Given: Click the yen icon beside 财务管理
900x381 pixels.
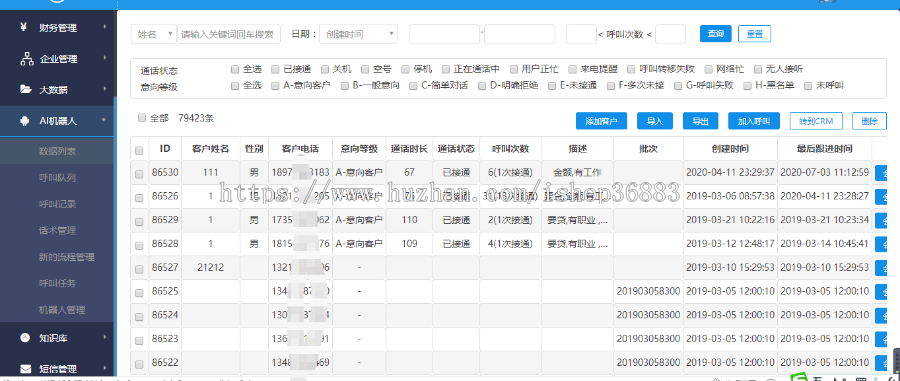Looking at the screenshot, I should pos(23,26).
